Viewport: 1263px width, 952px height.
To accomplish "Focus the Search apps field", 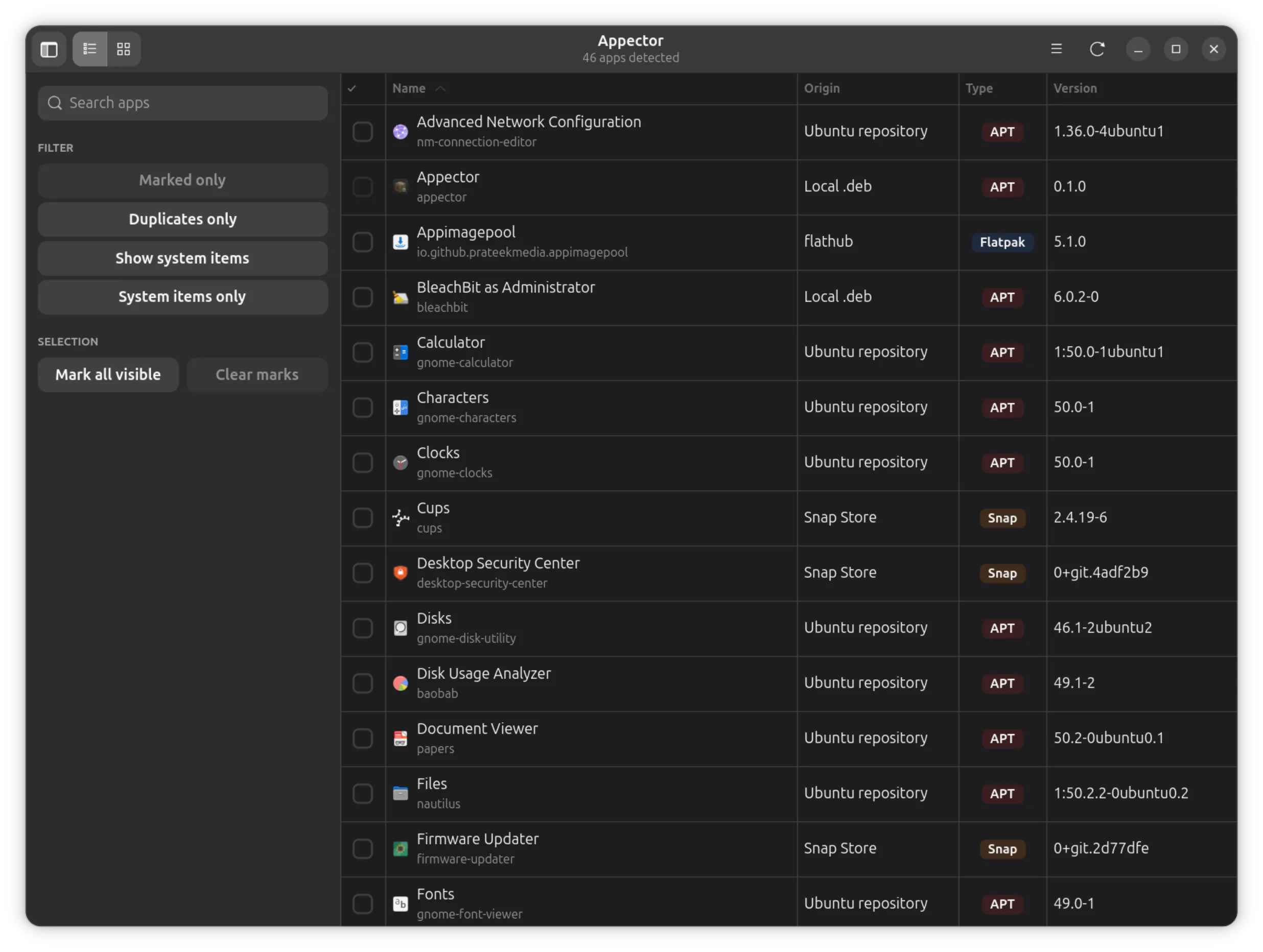I will pos(183,103).
